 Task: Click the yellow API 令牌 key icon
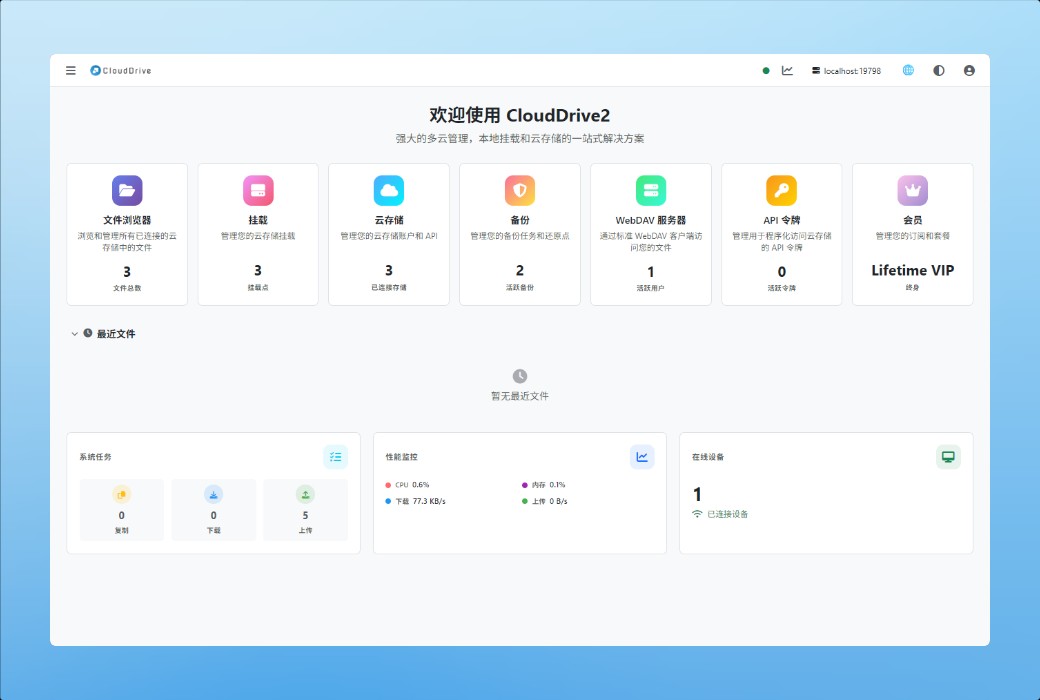781,190
